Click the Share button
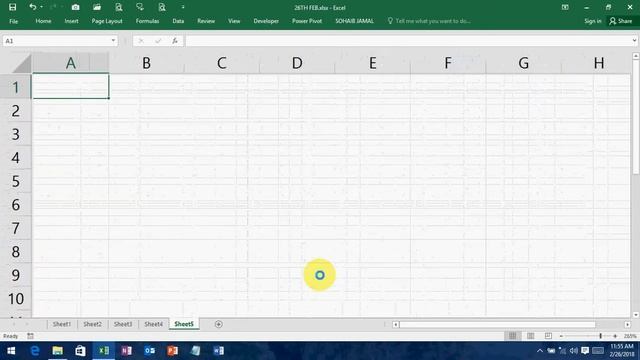This screenshot has width=640, height=360. (x=620, y=21)
